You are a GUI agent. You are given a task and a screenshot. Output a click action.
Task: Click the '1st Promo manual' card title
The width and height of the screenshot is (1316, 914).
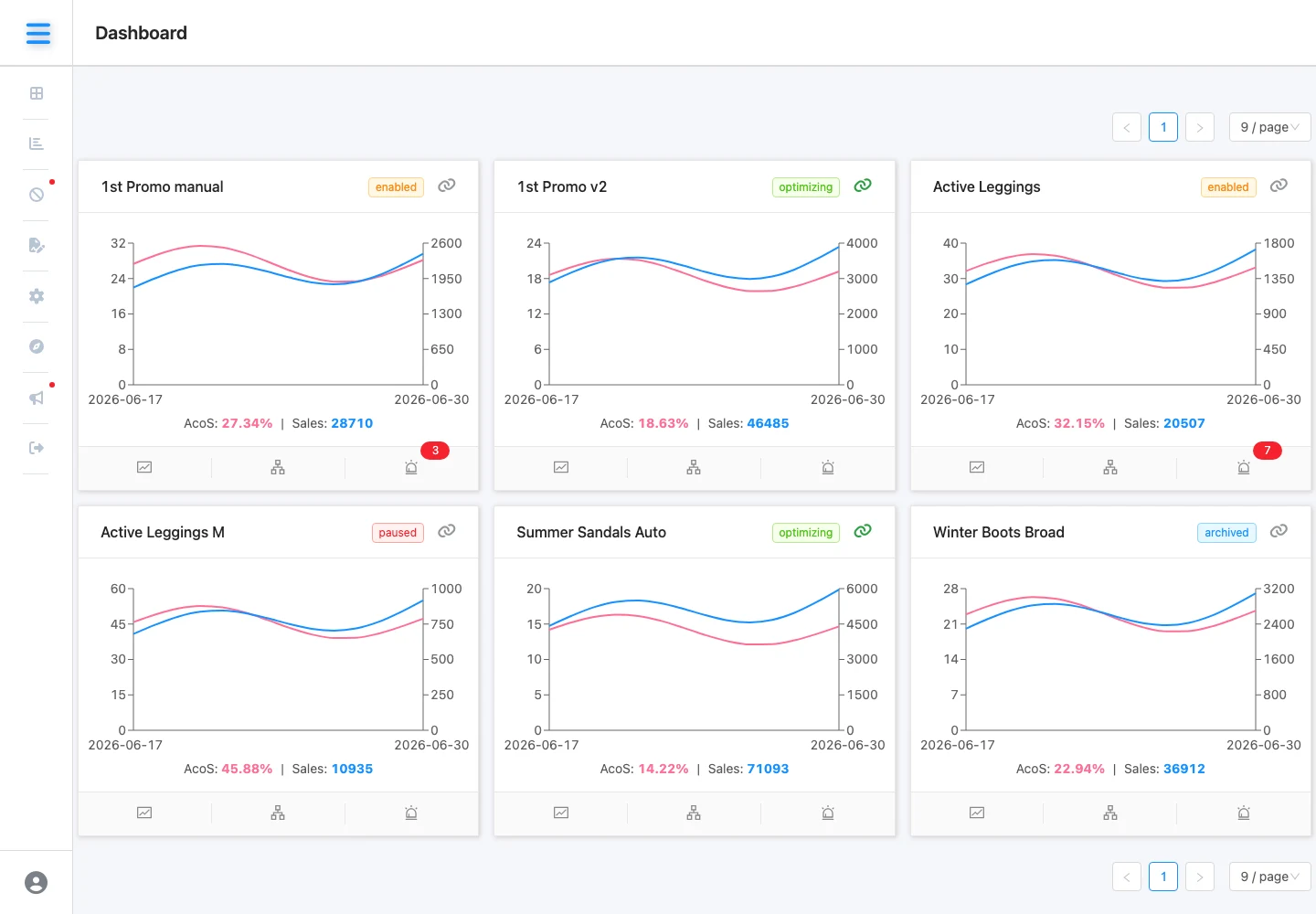pos(163,186)
